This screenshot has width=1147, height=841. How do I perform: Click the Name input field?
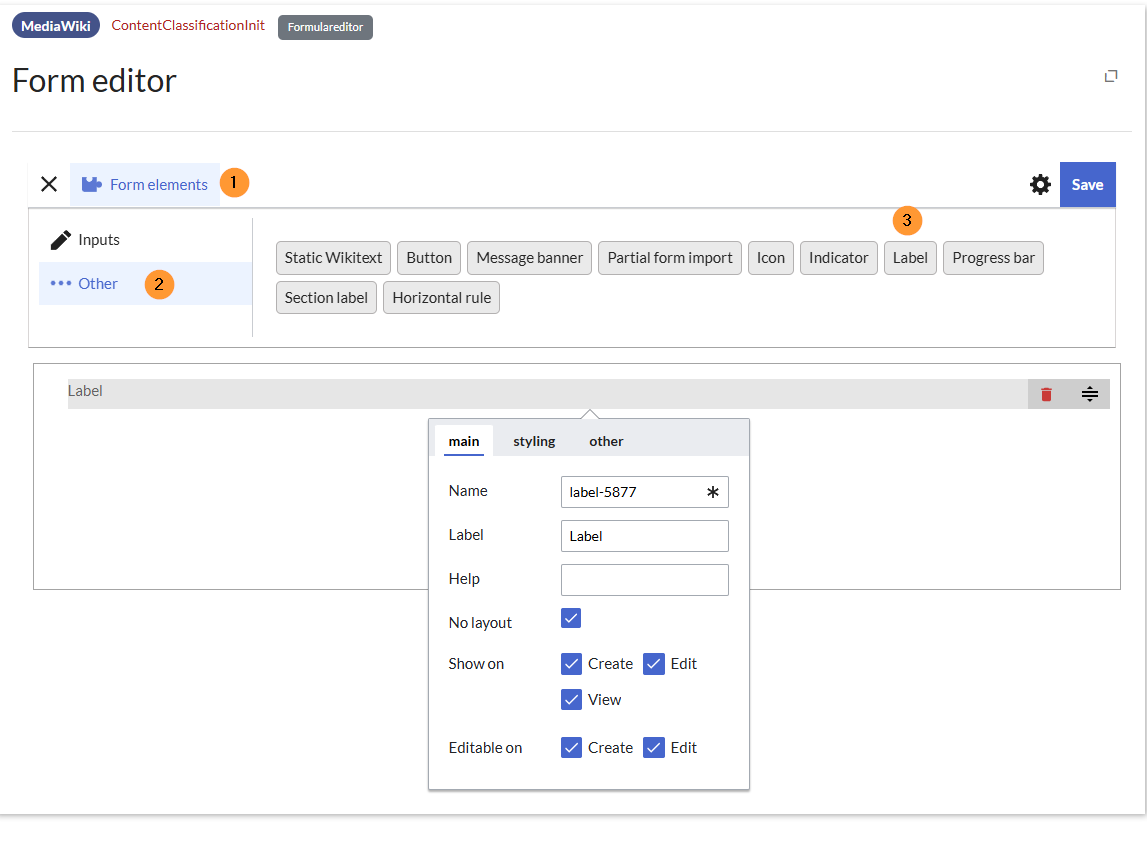(x=634, y=492)
